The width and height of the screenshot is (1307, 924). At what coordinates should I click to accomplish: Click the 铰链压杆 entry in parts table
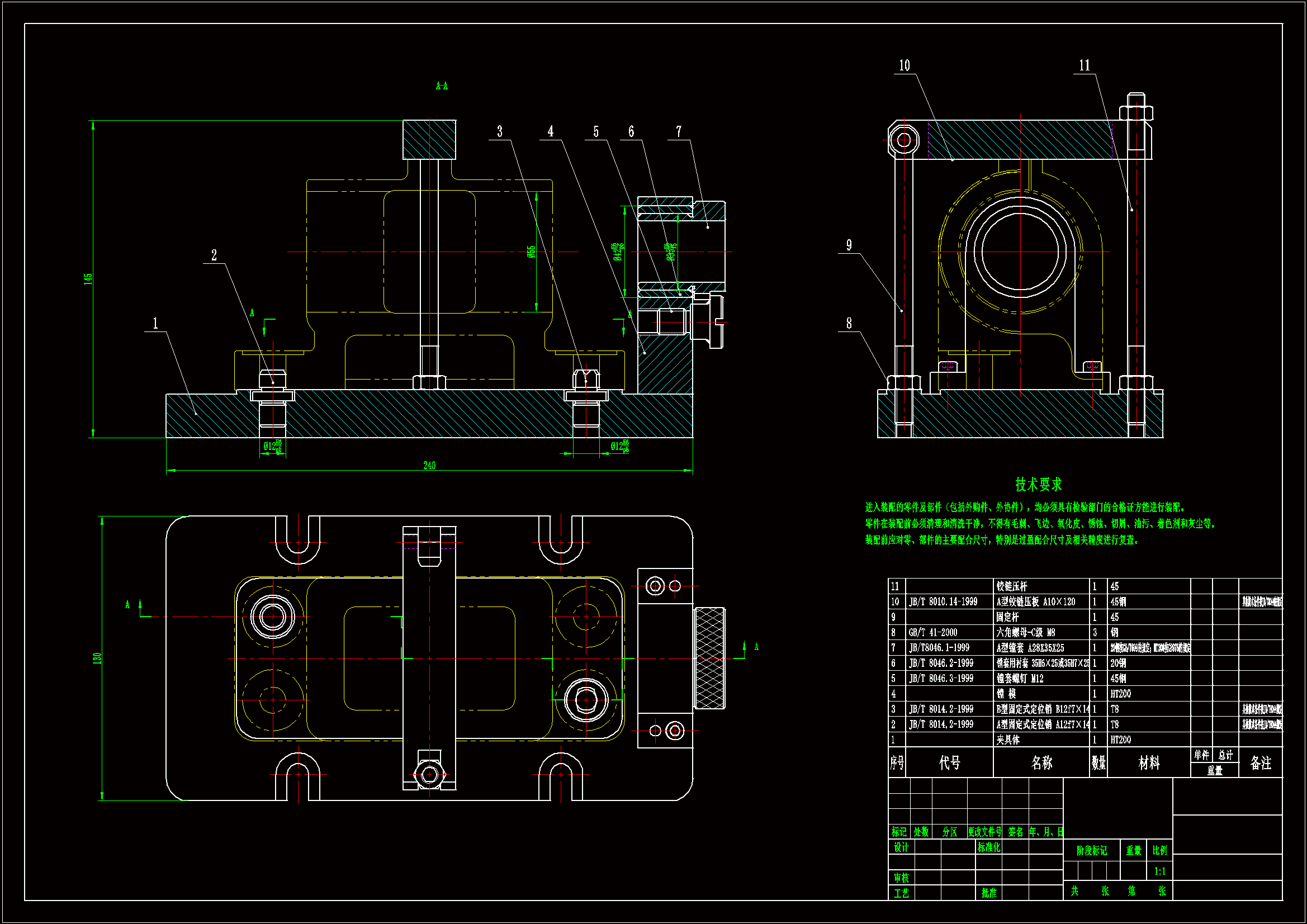coord(1012,586)
